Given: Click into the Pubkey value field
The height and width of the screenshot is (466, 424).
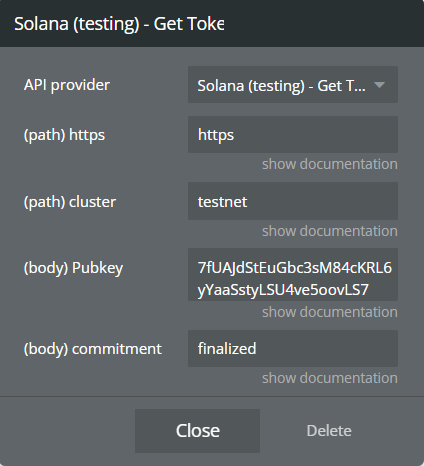Looking at the screenshot, I should tap(293, 275).
